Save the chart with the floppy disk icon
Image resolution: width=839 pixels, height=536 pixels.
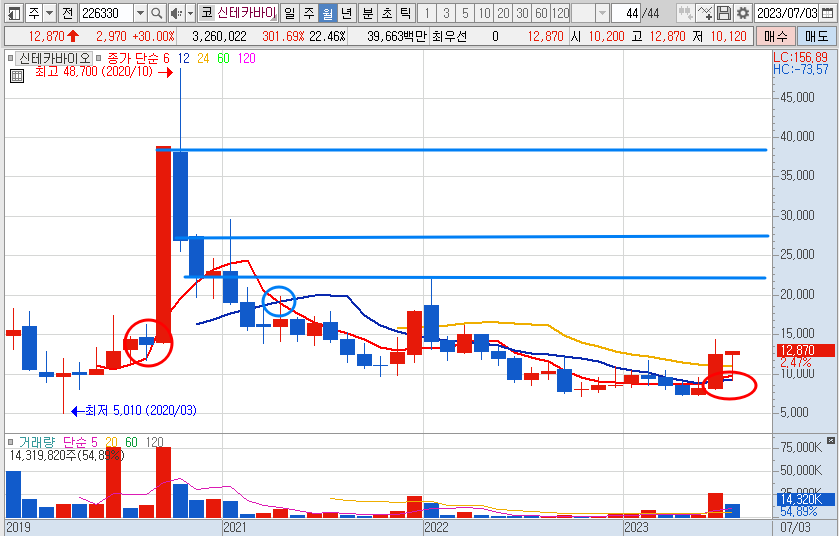click(723, 13)
